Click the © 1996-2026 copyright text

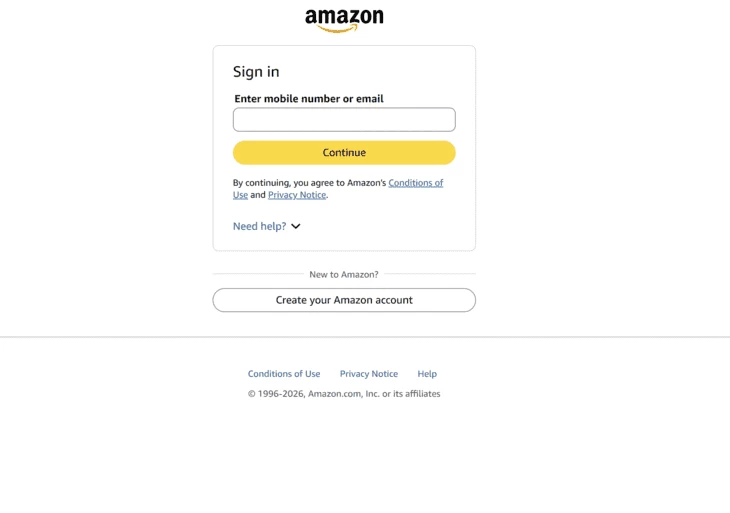pyautogui.click(x=276, y=394)
